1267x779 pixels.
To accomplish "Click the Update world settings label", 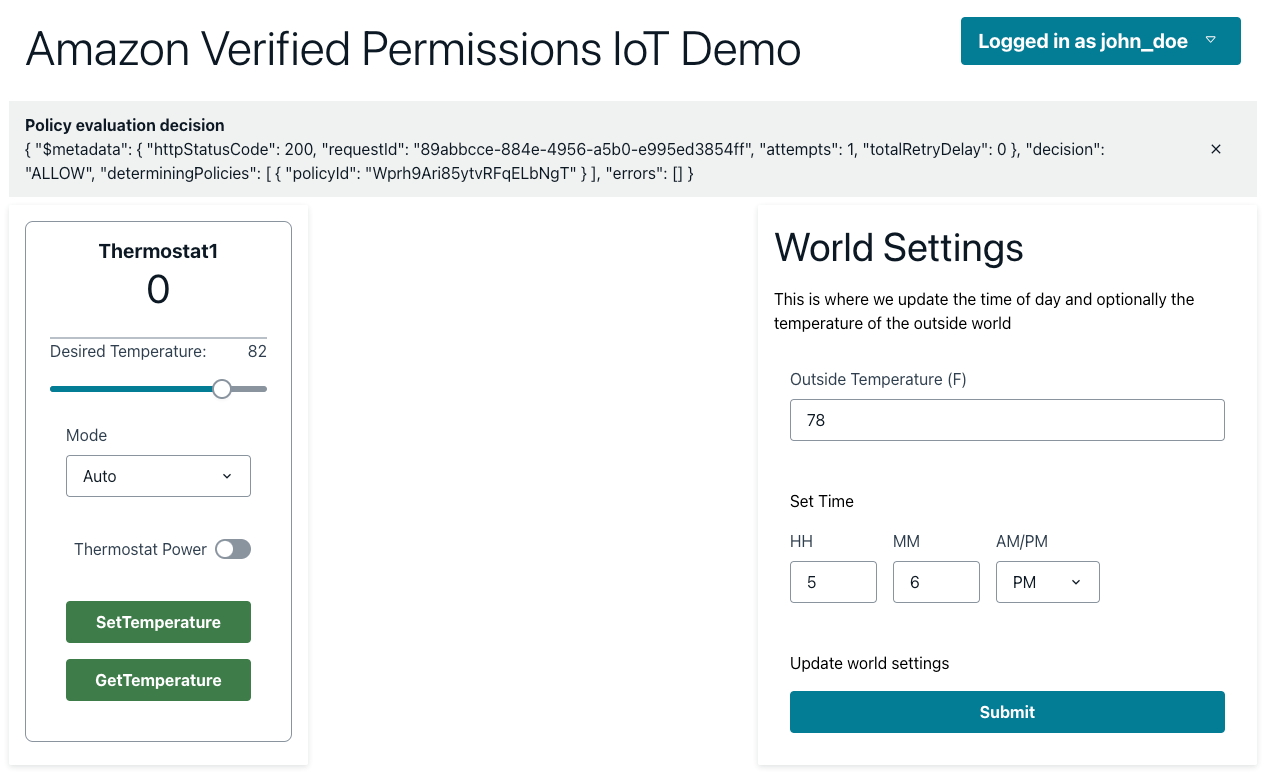I will tap(869, 663).
